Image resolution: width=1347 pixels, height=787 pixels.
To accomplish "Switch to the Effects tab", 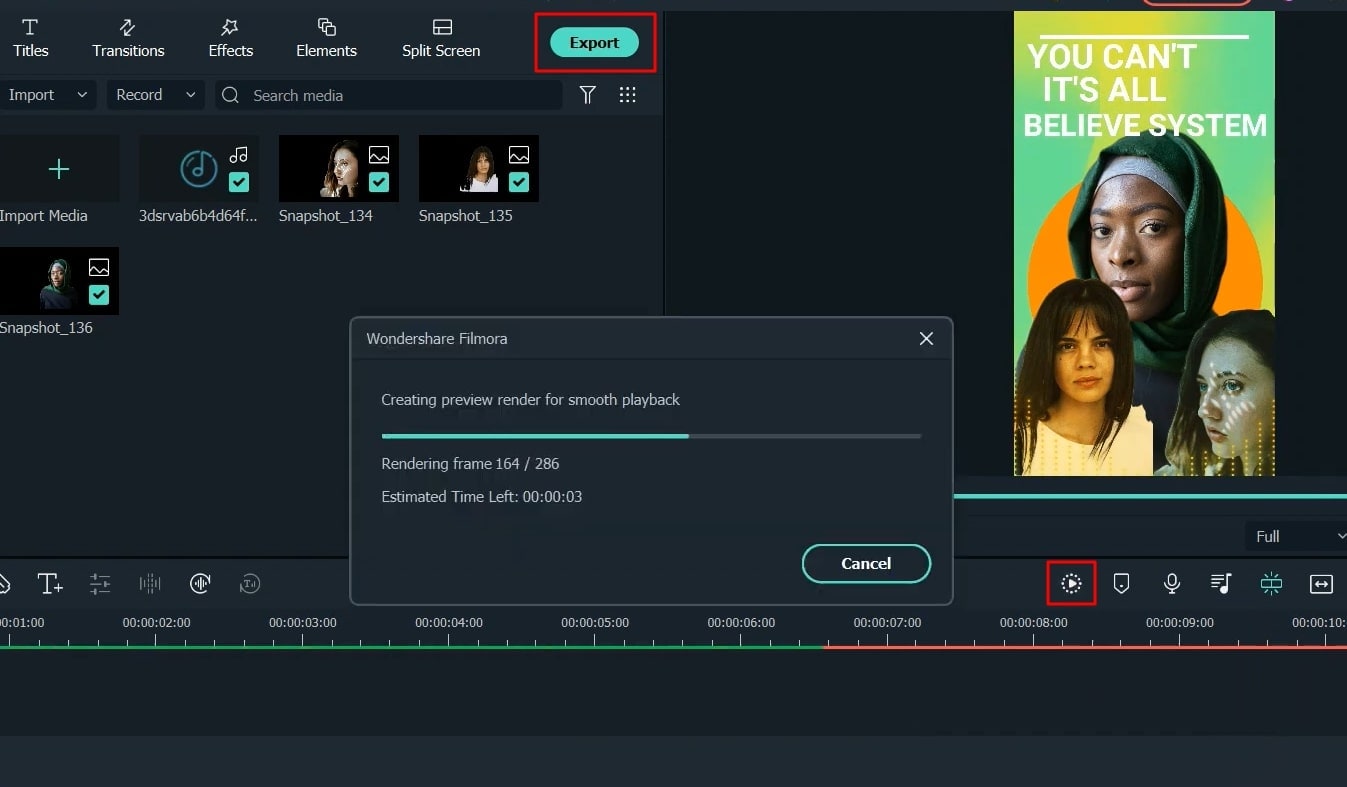I will (230, 38).
